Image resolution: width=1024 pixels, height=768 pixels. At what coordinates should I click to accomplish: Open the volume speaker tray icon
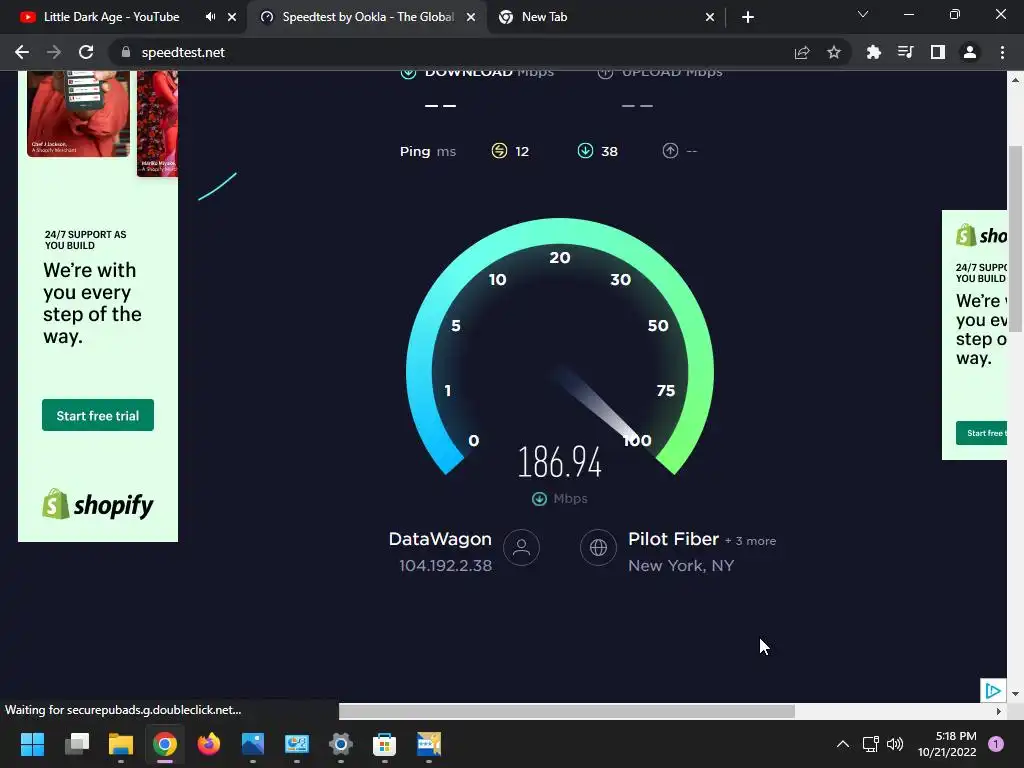pos(895,744)
